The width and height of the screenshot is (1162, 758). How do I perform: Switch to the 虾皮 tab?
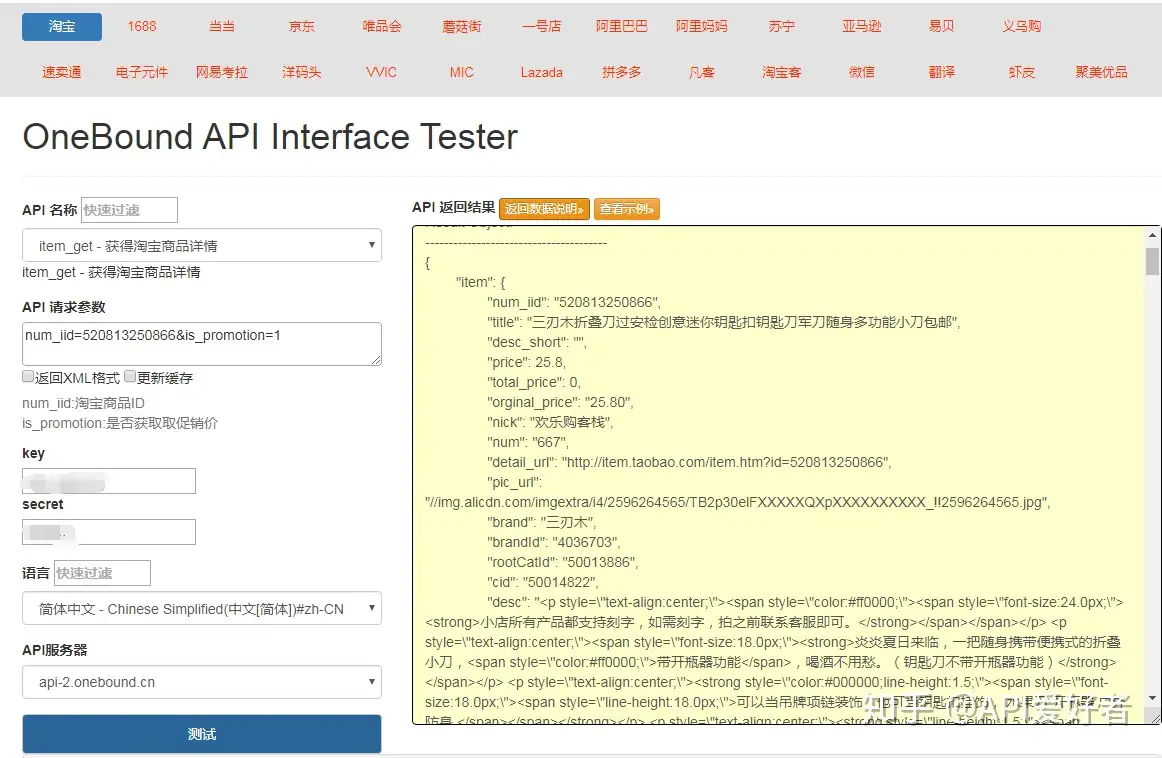point(1022,73)
